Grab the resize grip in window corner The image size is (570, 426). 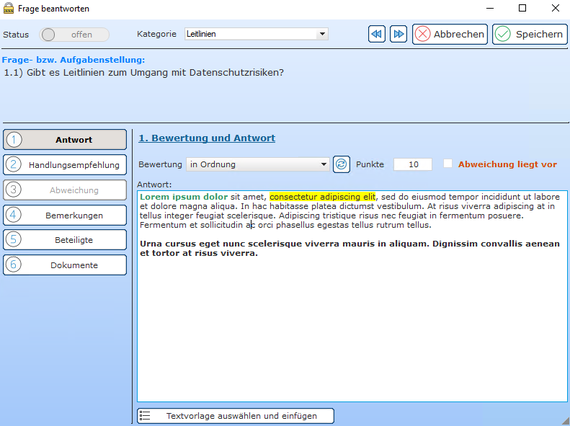tap(565, 422)
